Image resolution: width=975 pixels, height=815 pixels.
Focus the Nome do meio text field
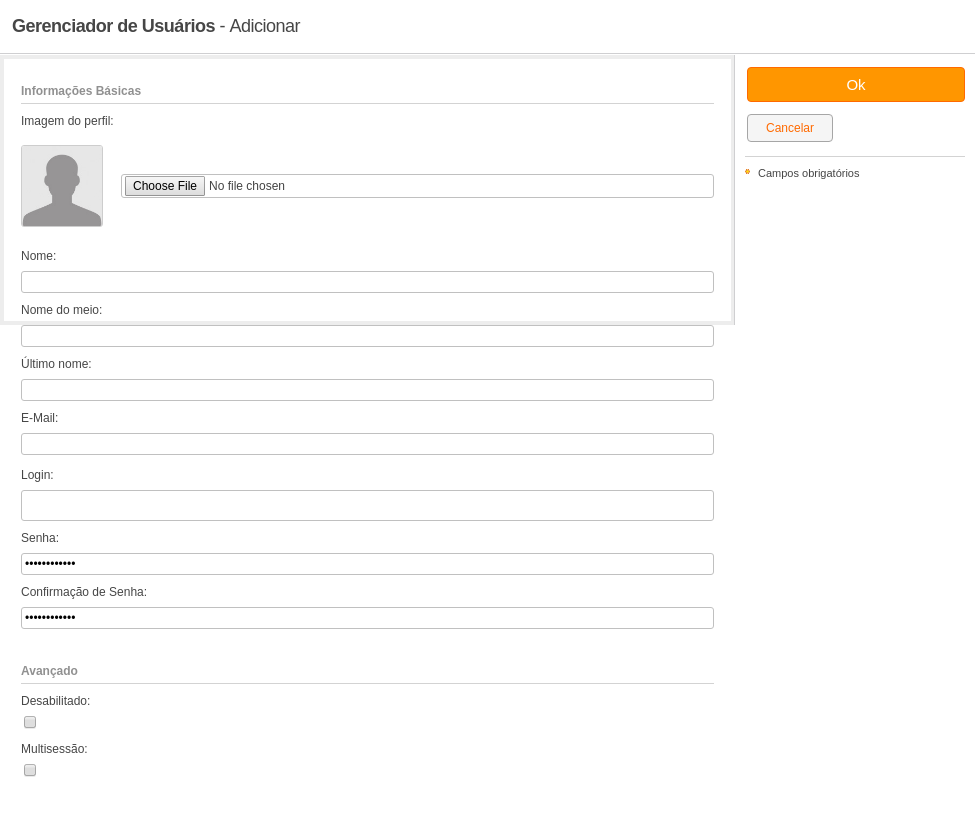(x=367, y=336)
